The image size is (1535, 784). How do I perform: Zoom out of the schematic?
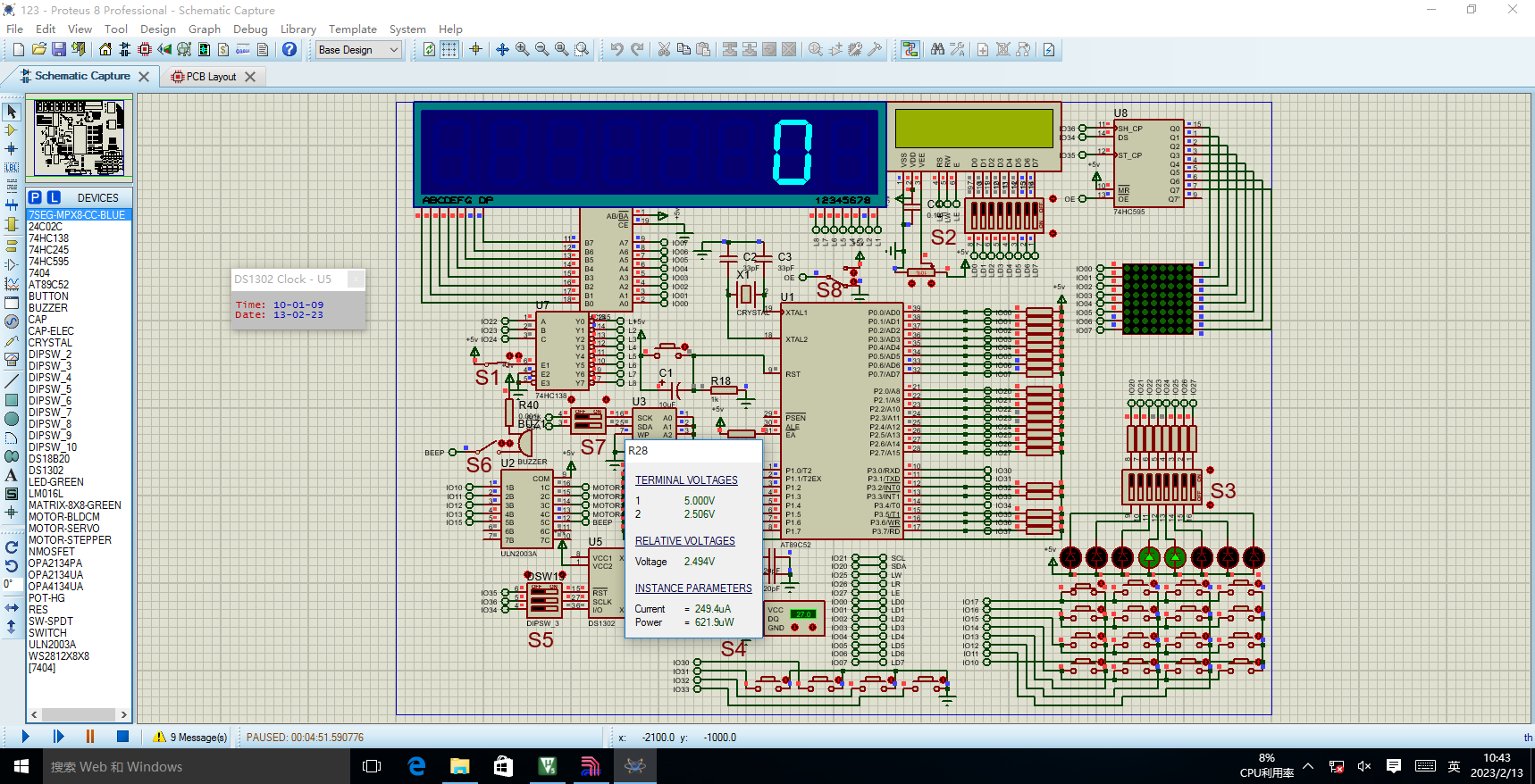tap(541, 50)
